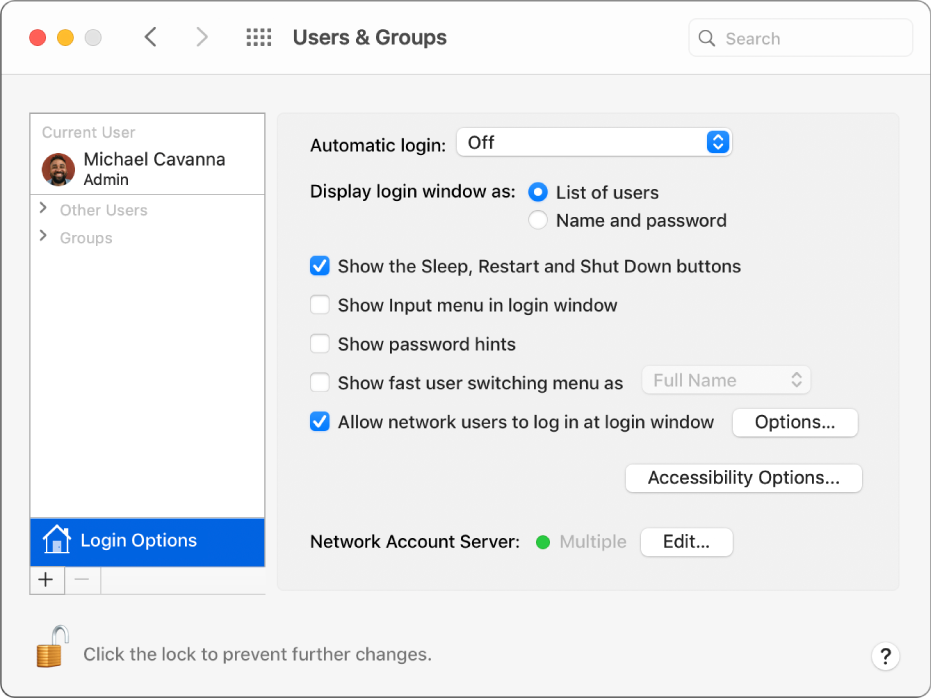Viewport: 931px width, 700px height.
Task: Click the minus icon to remove a user
Action: tap(81, 580)
